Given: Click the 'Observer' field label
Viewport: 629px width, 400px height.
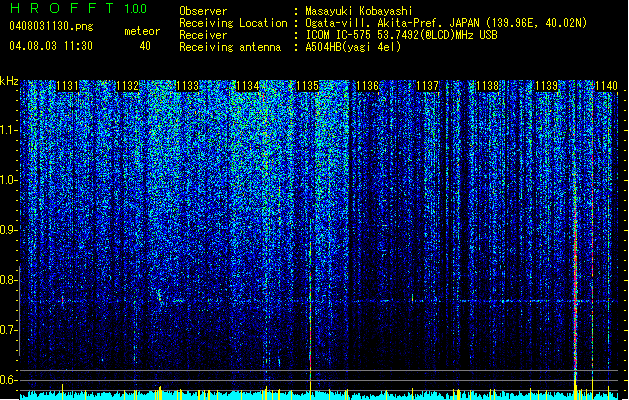Looking at the screenshot, I should click(x=203, y=11).
